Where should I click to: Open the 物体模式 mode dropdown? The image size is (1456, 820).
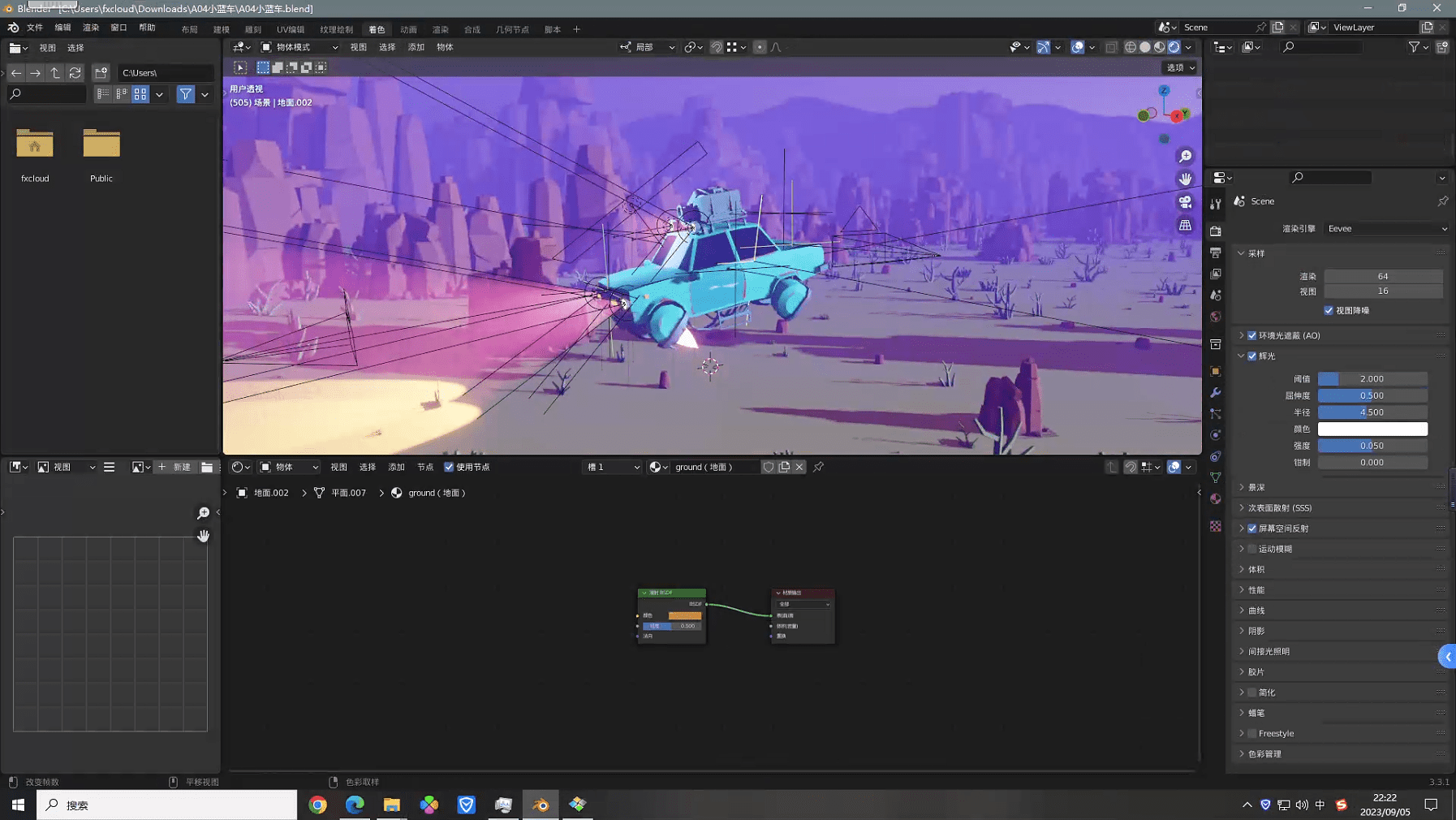299,47
